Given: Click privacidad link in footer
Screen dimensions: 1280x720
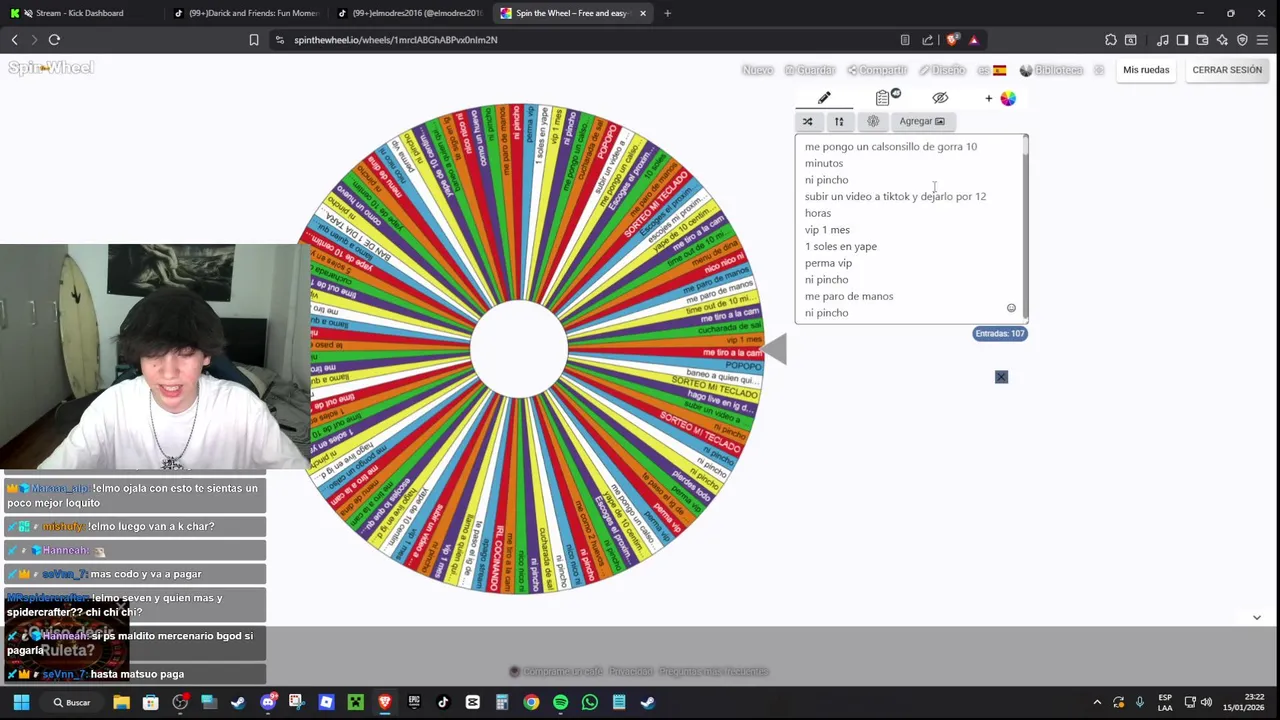Looking at the screenshot, I should click(x=630, y=672).
